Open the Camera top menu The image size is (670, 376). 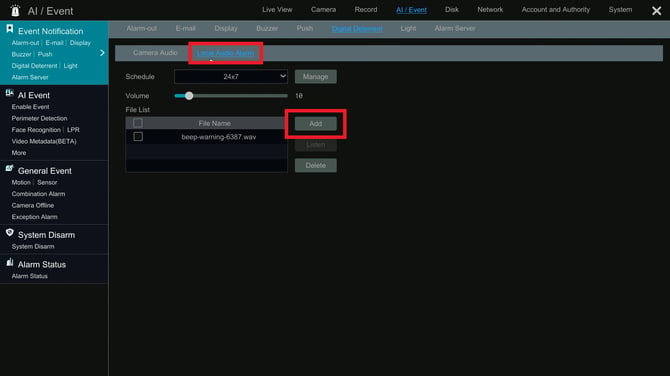click(323, 9)
